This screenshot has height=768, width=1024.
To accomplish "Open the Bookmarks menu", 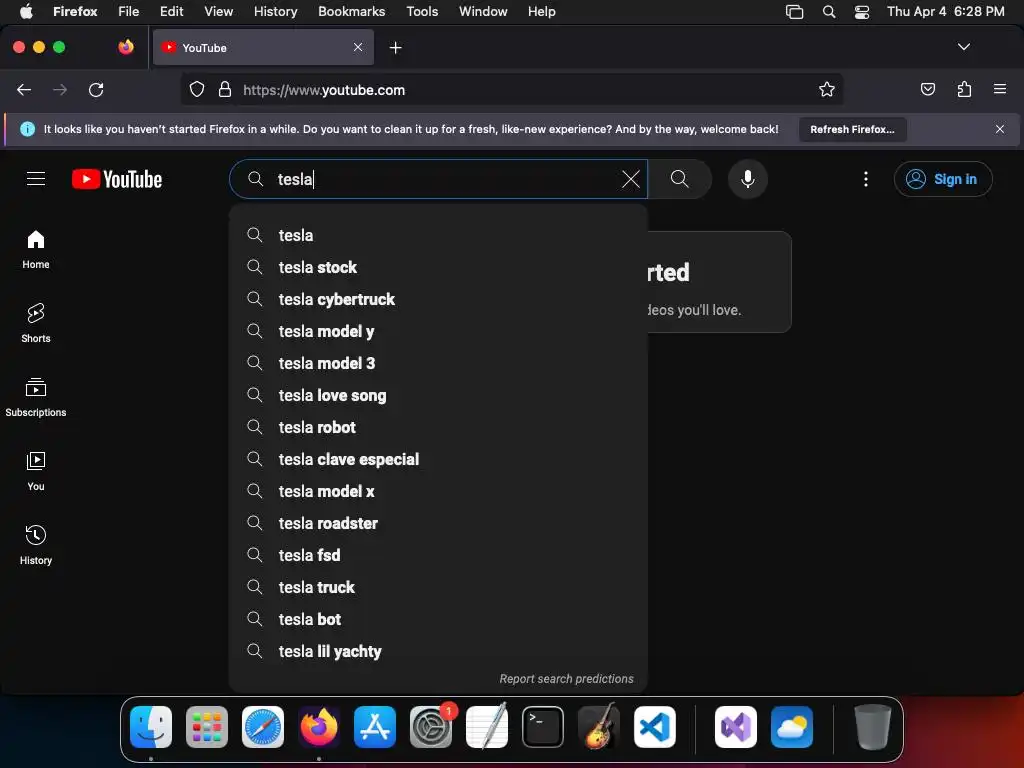I will coord(351,11).
